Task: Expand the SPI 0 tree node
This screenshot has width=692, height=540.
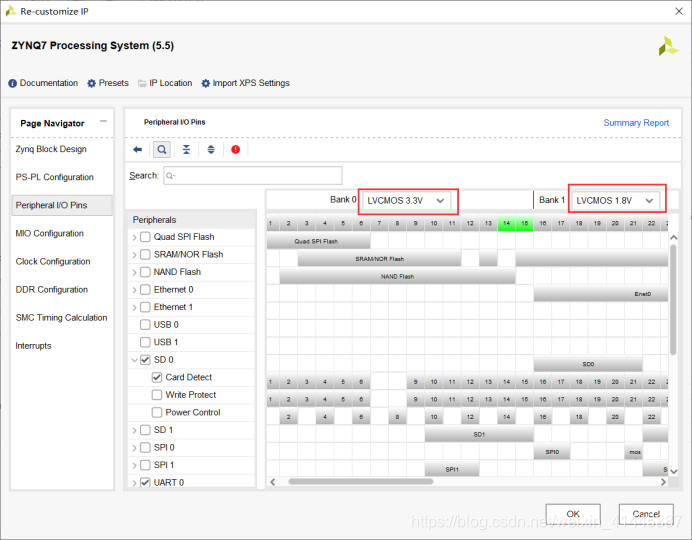Action: 134,448
